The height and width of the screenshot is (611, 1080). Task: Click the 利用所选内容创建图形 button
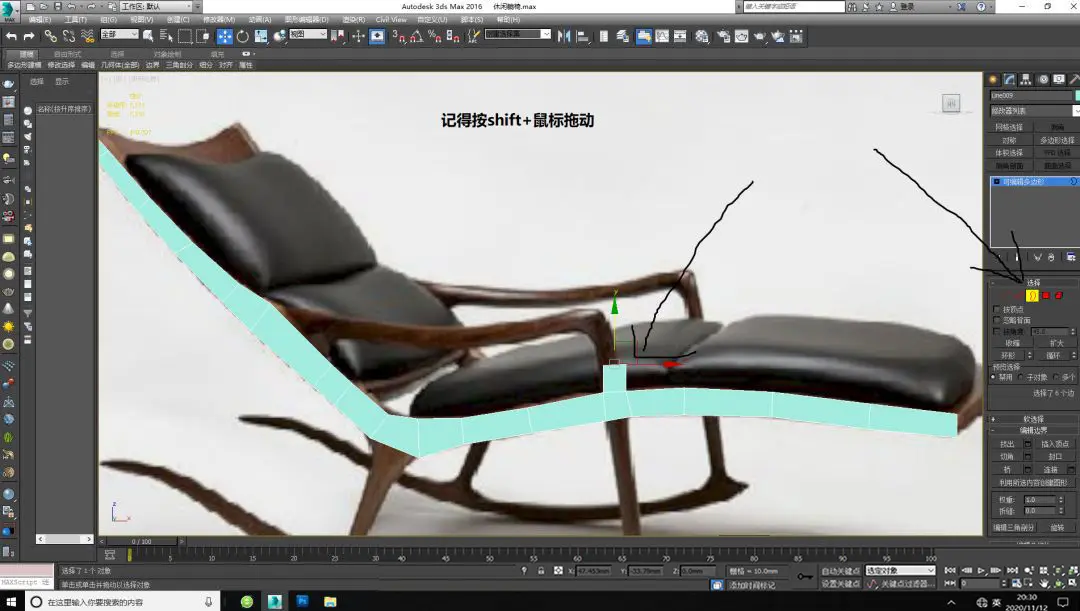pos(1033,483)
